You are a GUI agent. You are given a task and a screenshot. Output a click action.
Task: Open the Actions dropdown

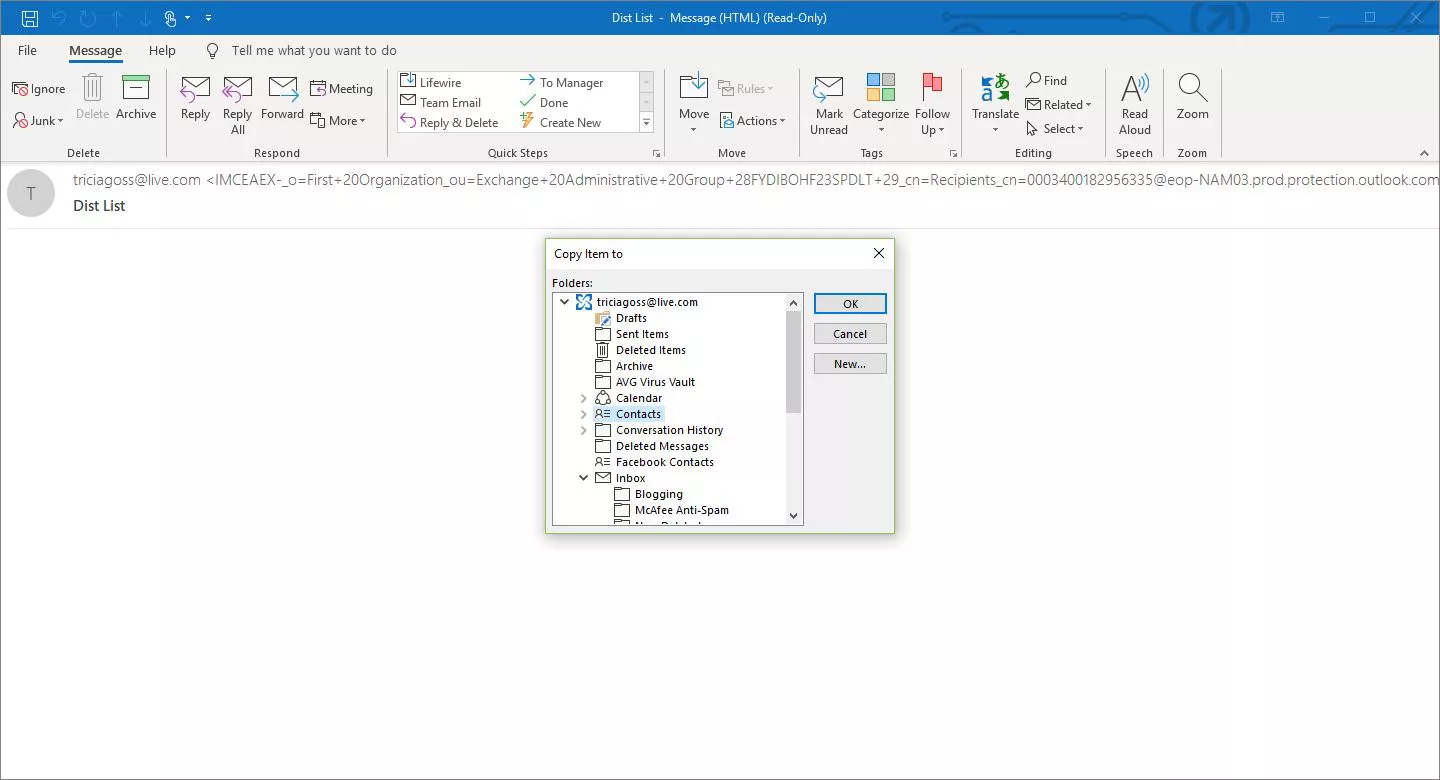pyautogui.click(x=753, y=121)
